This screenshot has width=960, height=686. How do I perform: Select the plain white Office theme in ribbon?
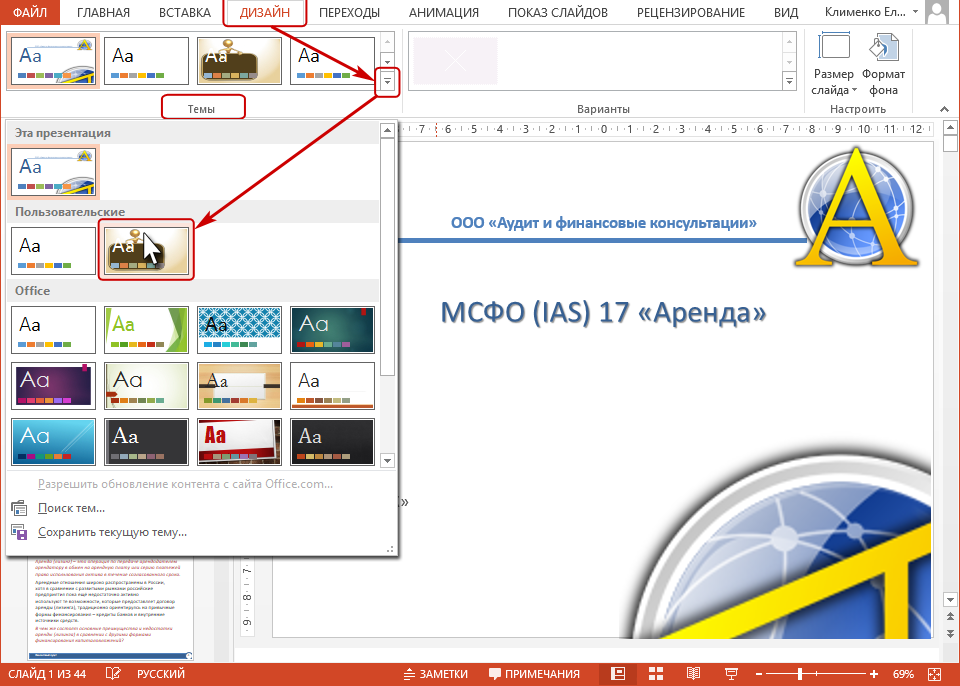(x=146, y=61)
